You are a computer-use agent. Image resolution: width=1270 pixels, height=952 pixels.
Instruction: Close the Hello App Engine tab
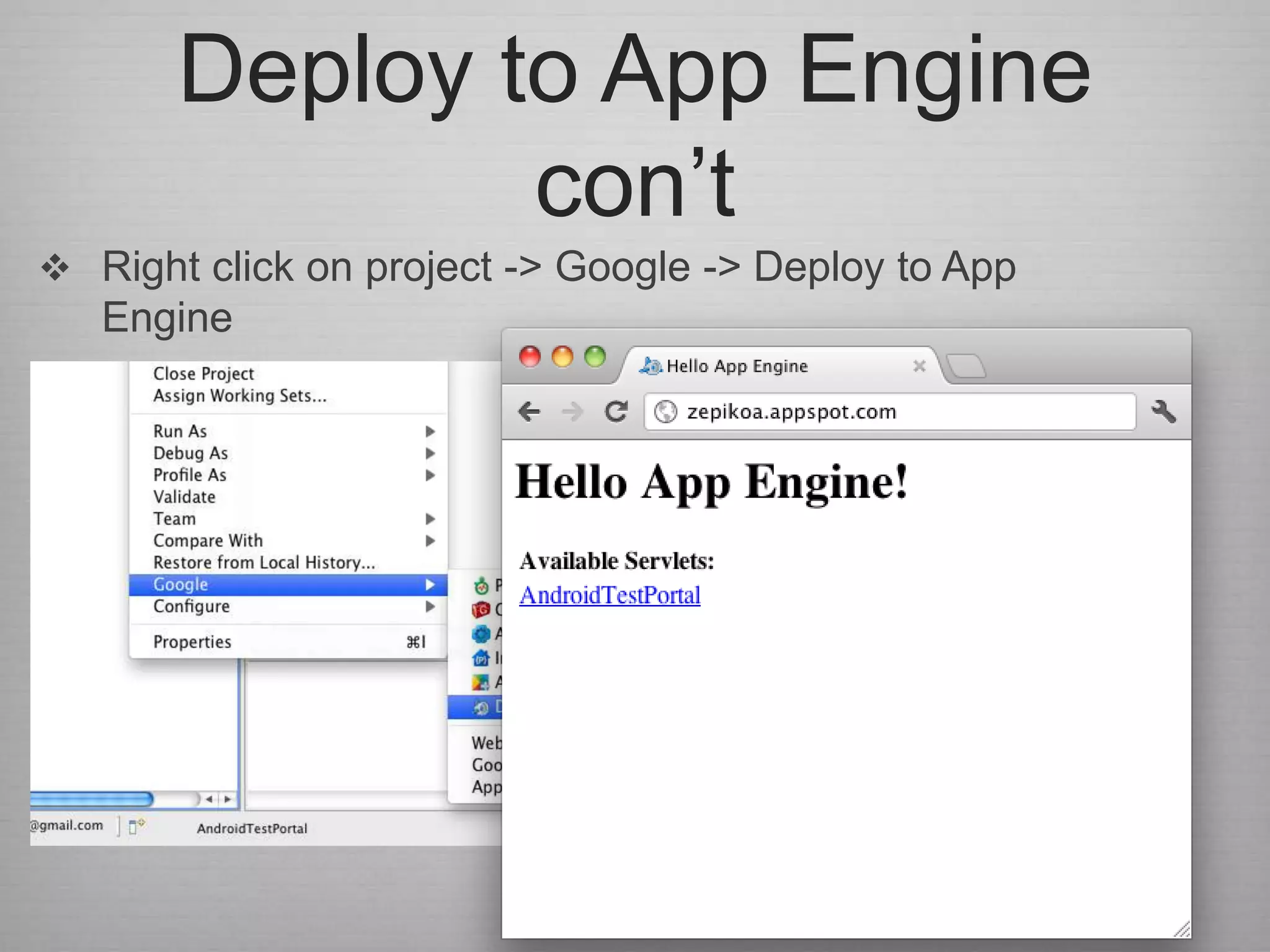[x=920, y=366]
